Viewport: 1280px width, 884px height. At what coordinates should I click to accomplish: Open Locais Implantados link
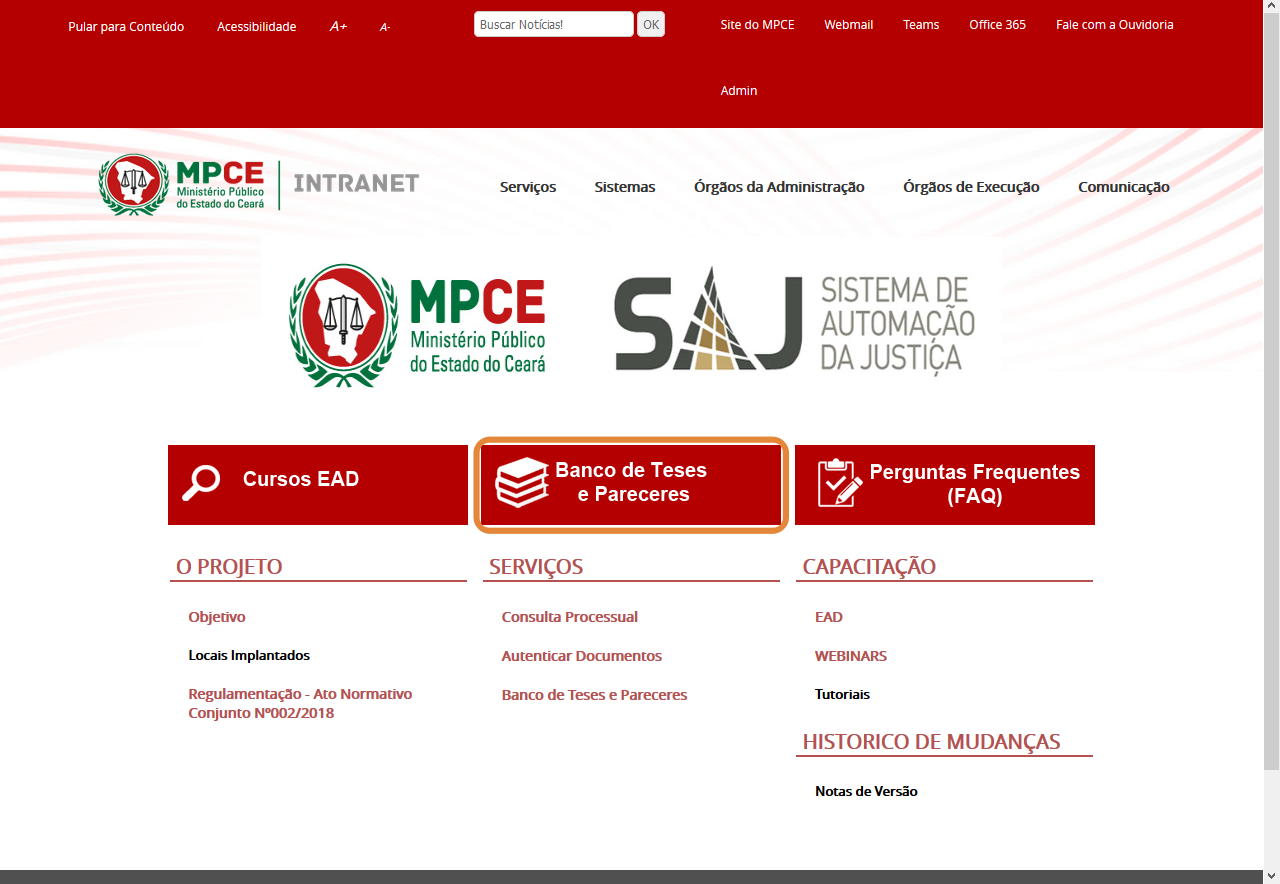249,656
